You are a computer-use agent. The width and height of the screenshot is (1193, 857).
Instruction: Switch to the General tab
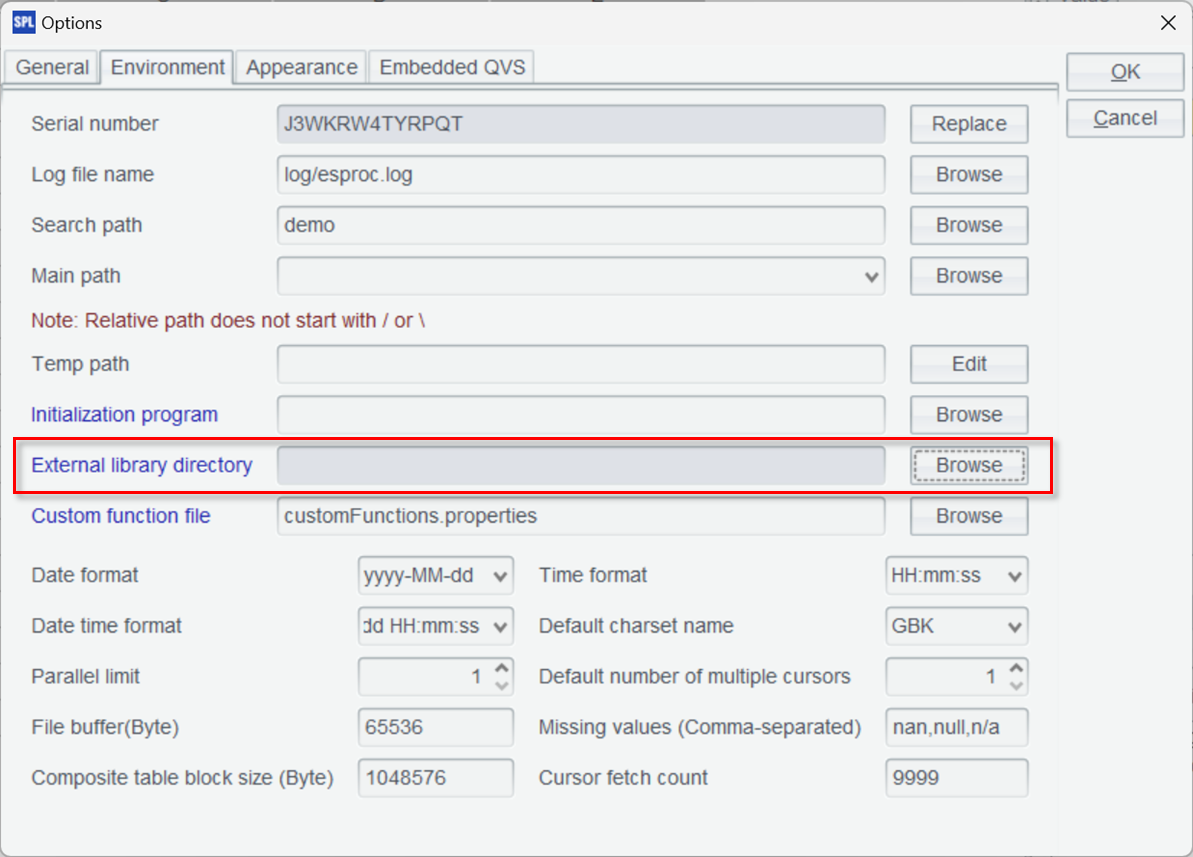pyautogui.click(x=52, y=67)
